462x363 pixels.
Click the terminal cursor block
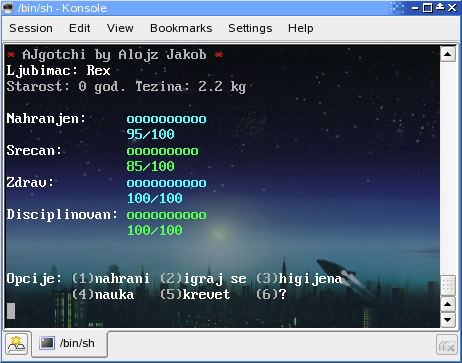[x=11, y=311]
